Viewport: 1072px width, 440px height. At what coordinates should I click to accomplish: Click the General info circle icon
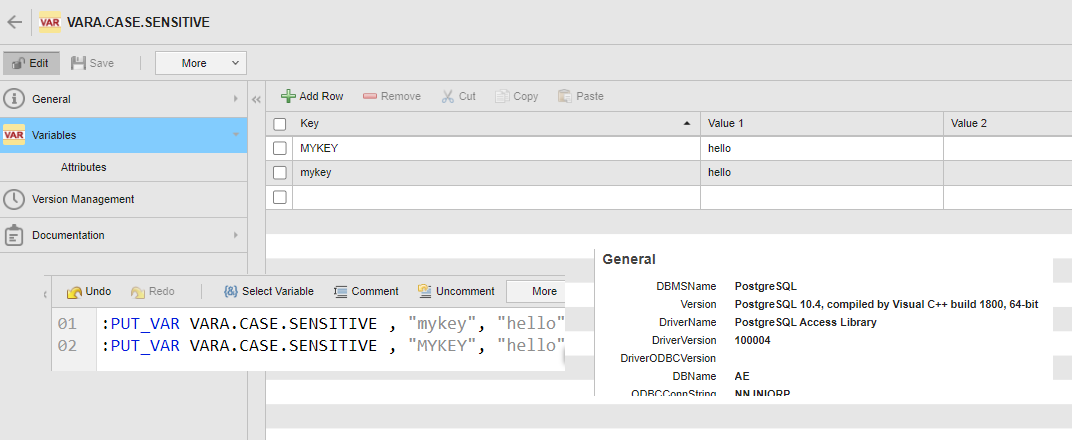coord(14,99)
